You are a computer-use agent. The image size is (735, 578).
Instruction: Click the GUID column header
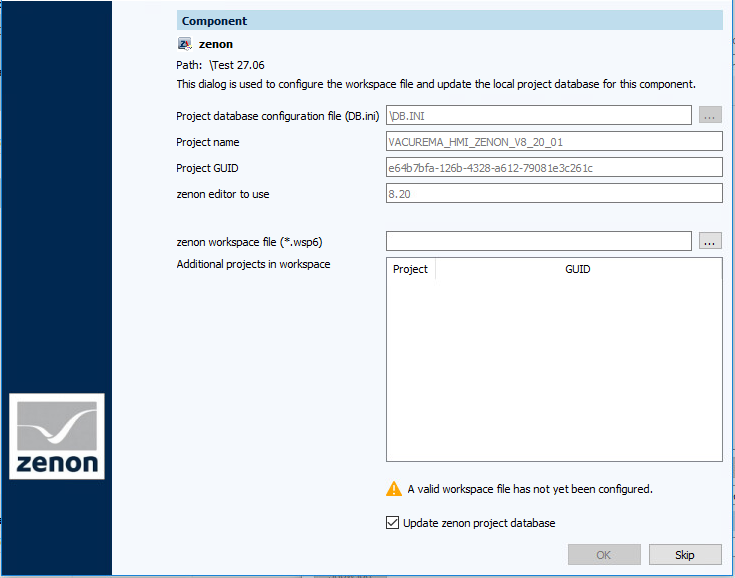click(577, 269)
